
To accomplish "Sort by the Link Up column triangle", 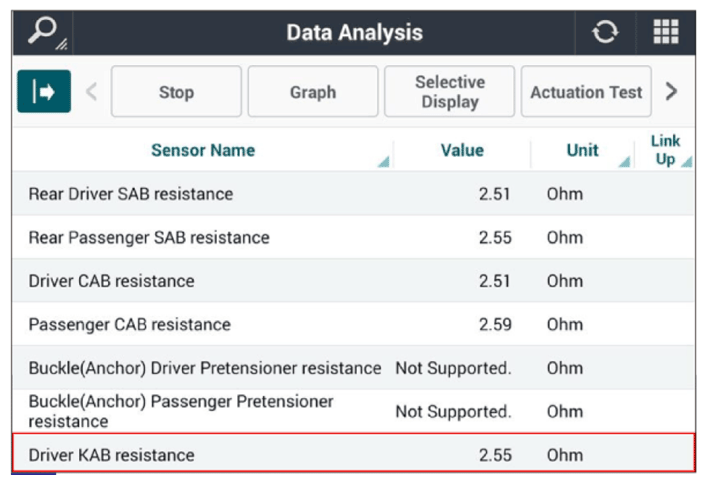I will point(687,161).
